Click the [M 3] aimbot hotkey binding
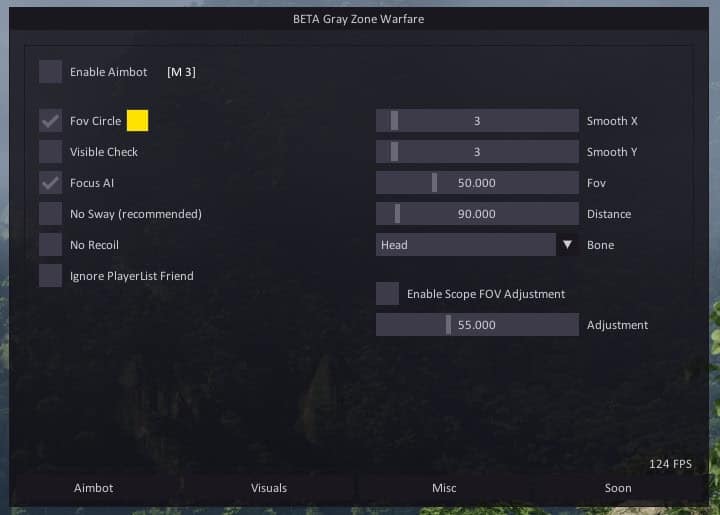The height and width of the screenshot is (515, 720). tap(181, 72)
